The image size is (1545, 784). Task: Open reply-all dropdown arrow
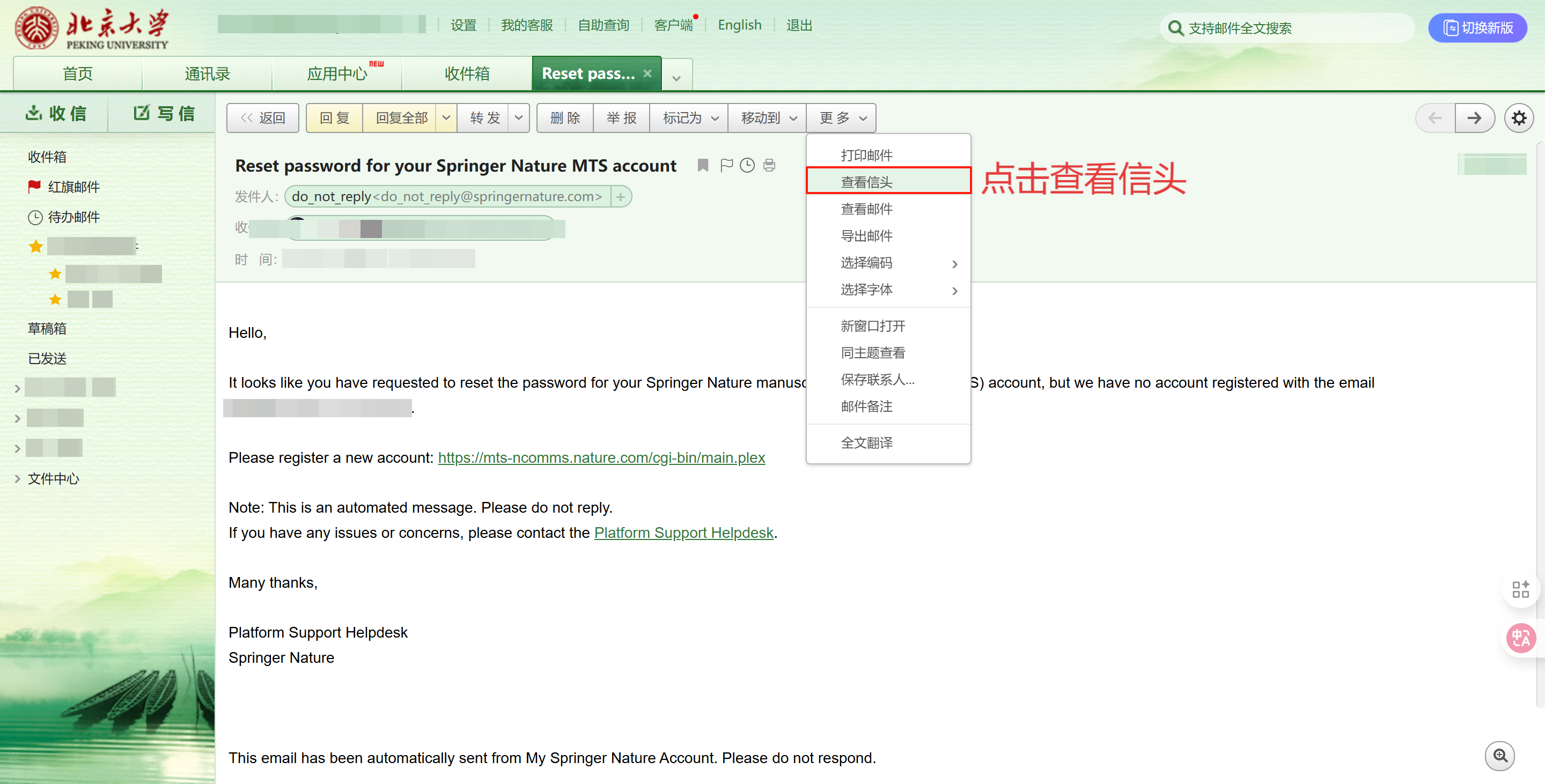tap(446, 118)
